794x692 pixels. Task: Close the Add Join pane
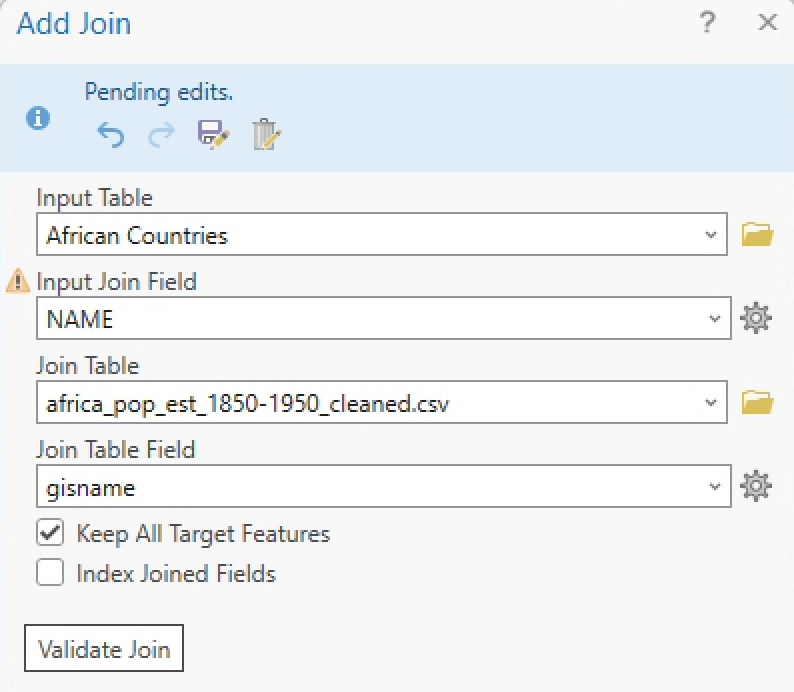pos(768,23)
